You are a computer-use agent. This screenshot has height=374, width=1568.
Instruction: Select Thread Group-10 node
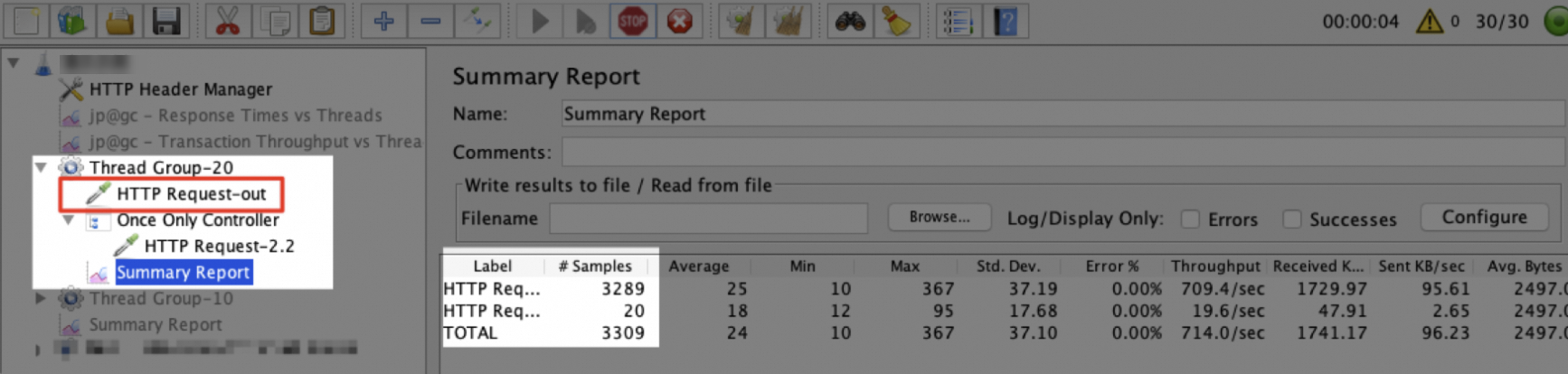161,298
